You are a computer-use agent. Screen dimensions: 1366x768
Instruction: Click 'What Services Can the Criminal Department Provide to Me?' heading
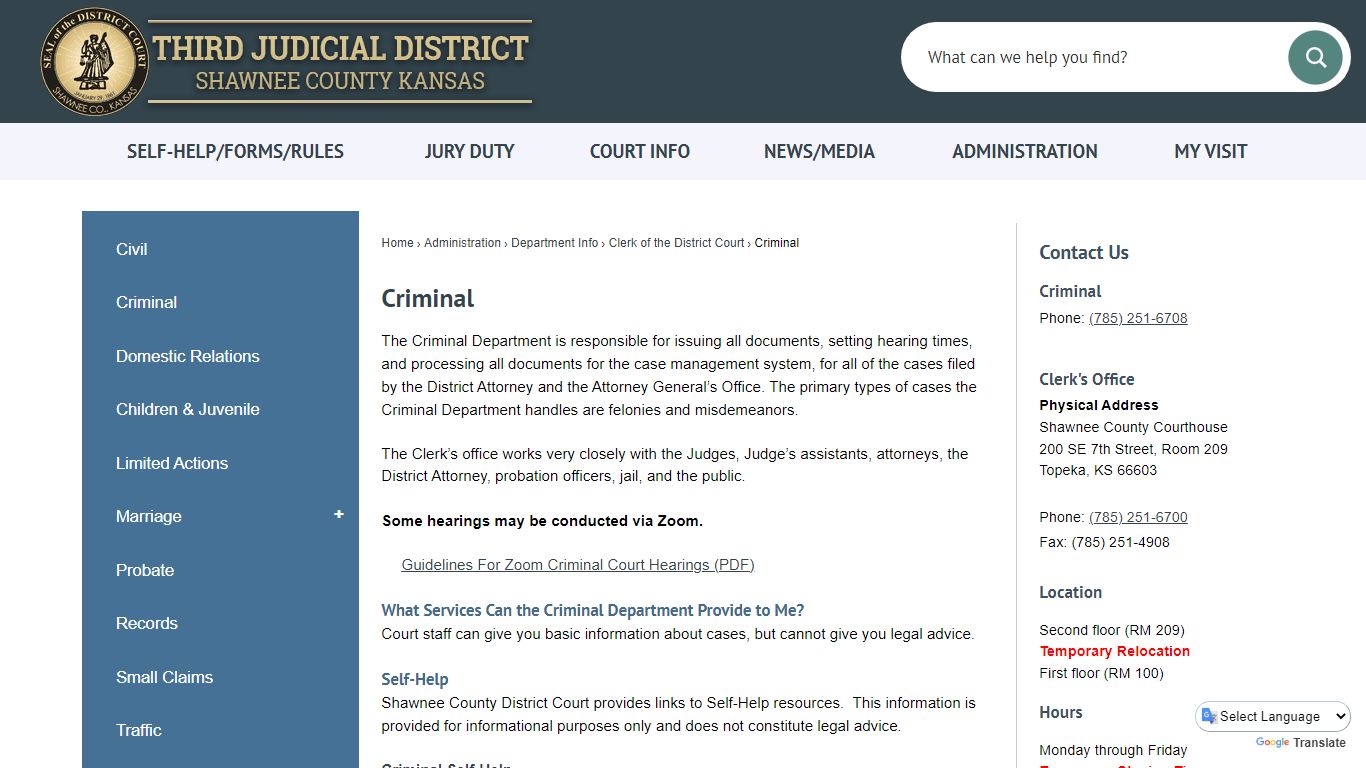tap(592, 610)
